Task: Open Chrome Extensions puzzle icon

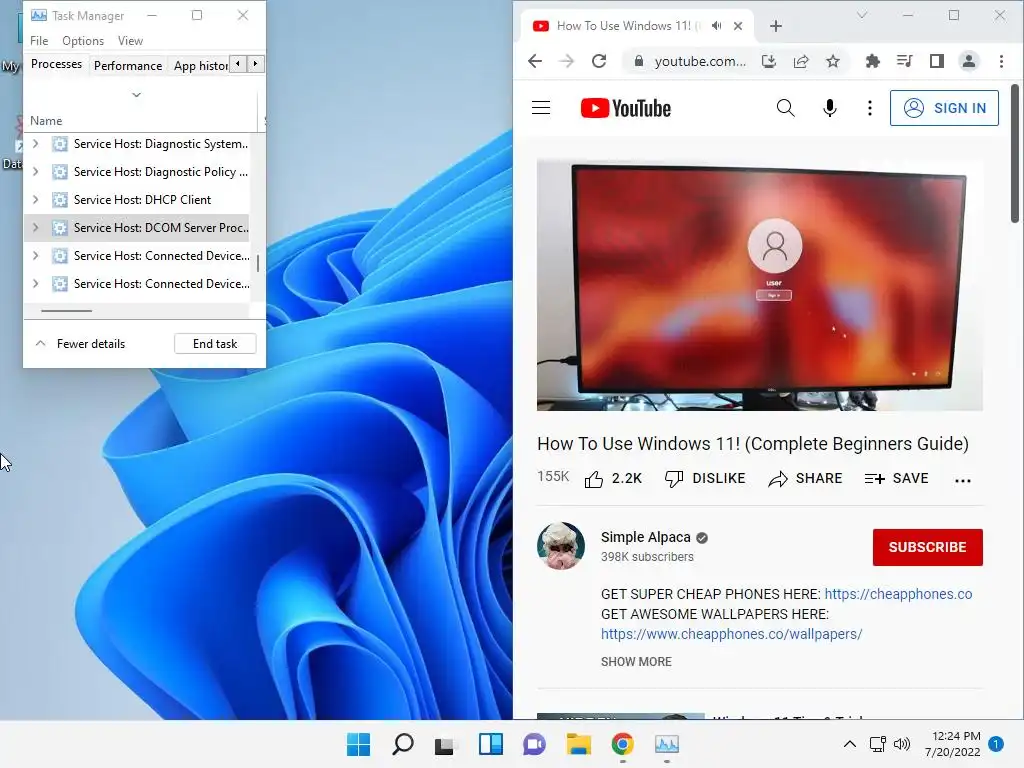Action: (872, 61)
